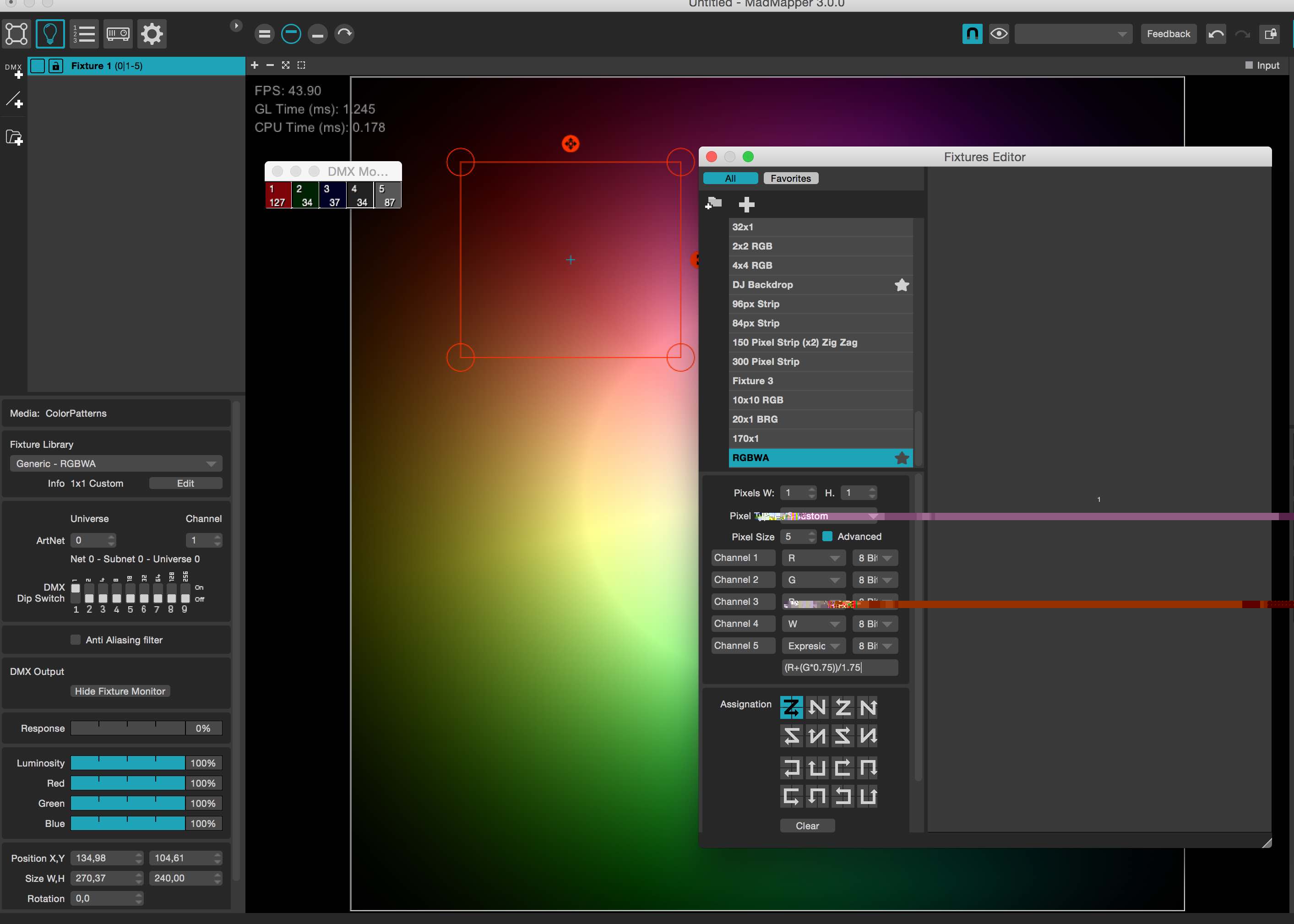This screenshot has height=924, width=1294.
Task: Click the add folder icon in Fixtures Editor
Action: click(x=713, y=203)
